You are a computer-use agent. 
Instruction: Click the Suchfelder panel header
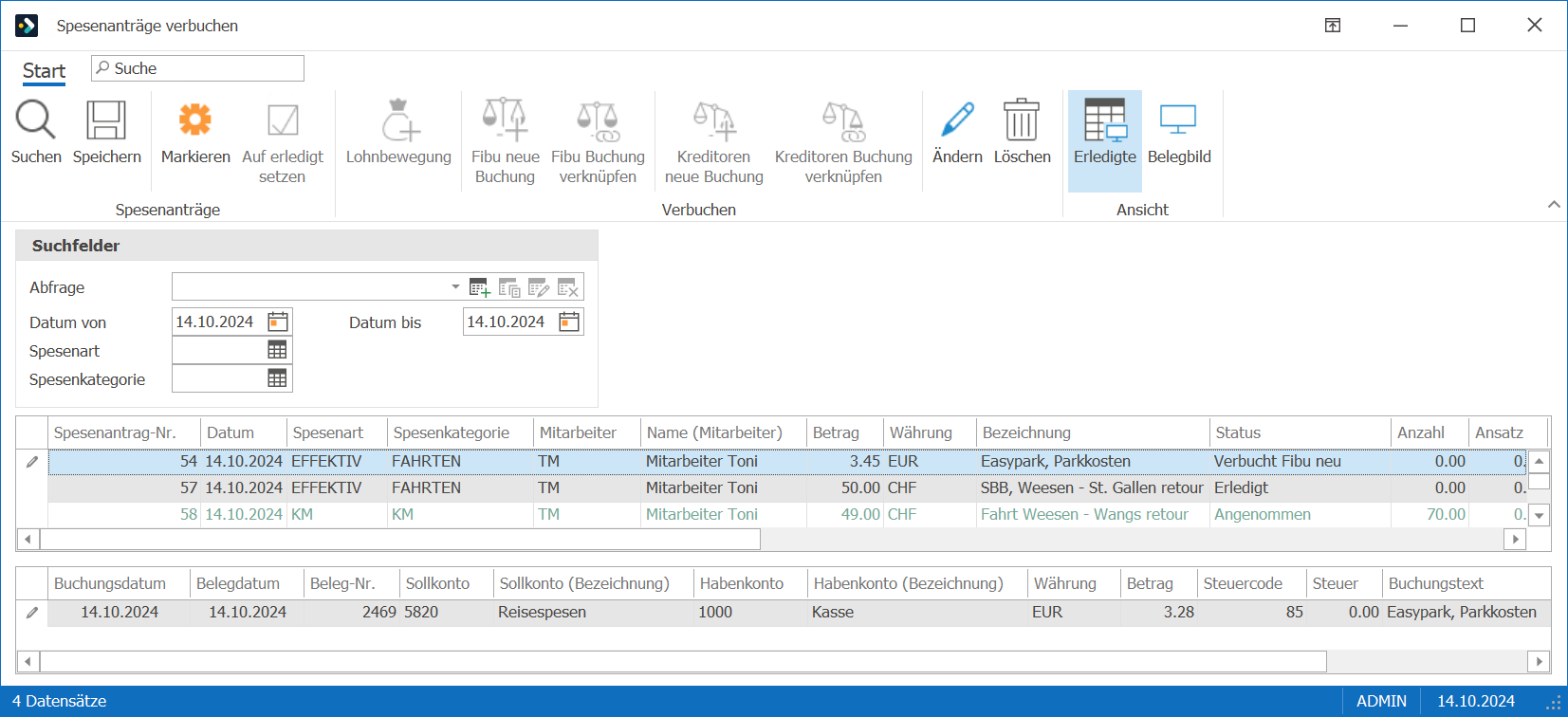[307, 246]
